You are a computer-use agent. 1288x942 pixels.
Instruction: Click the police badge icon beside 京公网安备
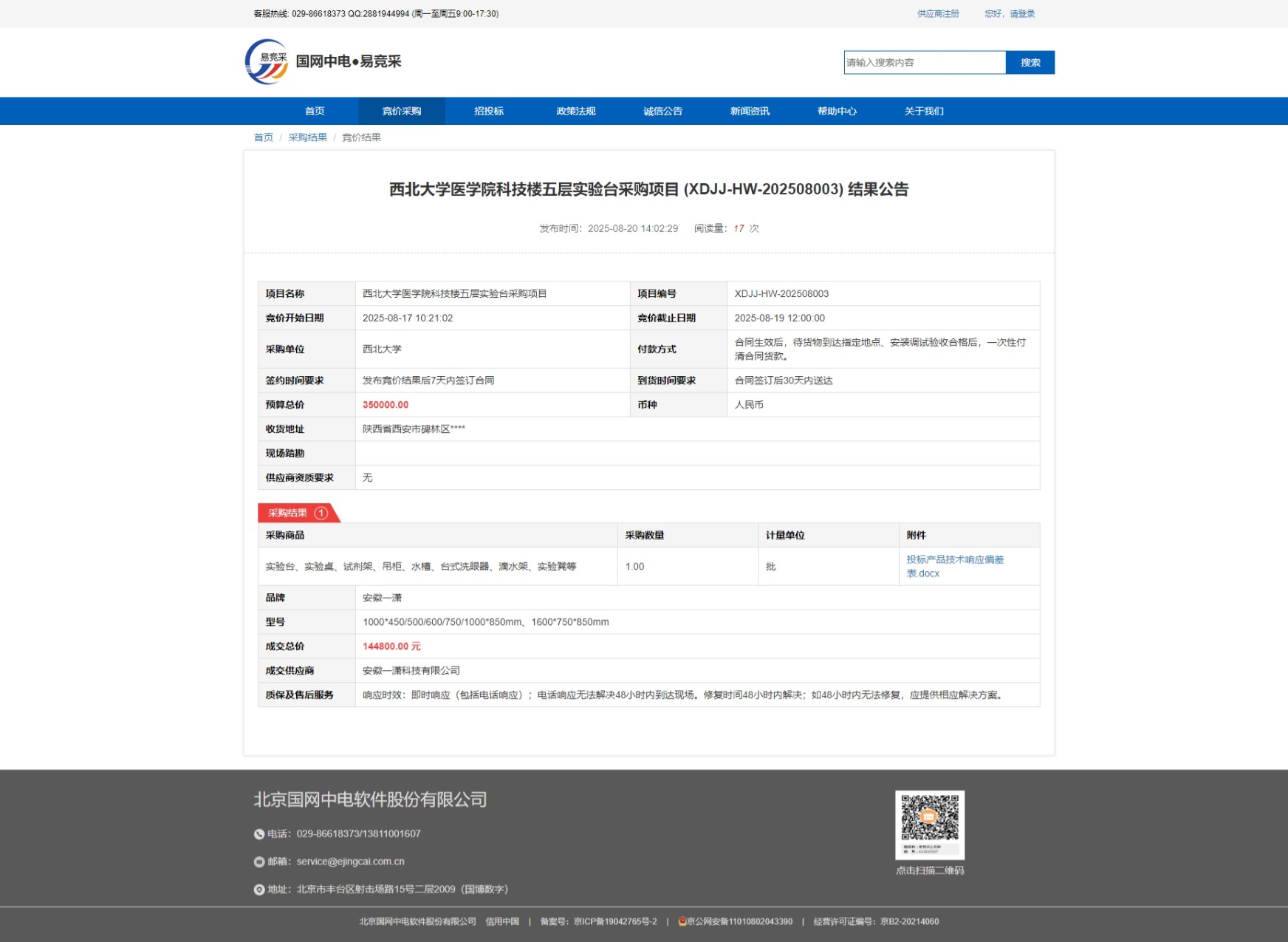pyautogui.click(x=682, y=921)
